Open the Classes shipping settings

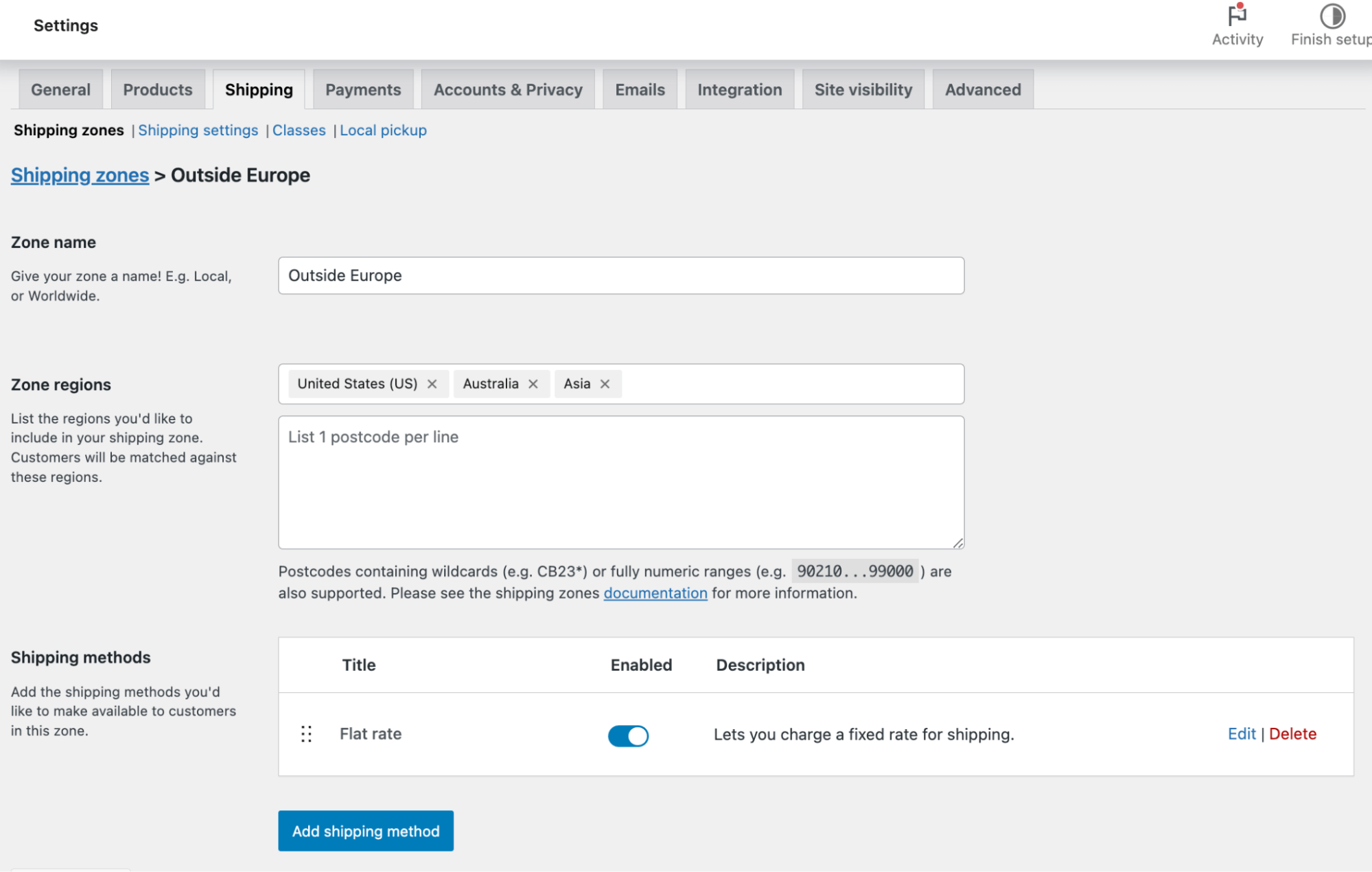[x=299, y=130]
